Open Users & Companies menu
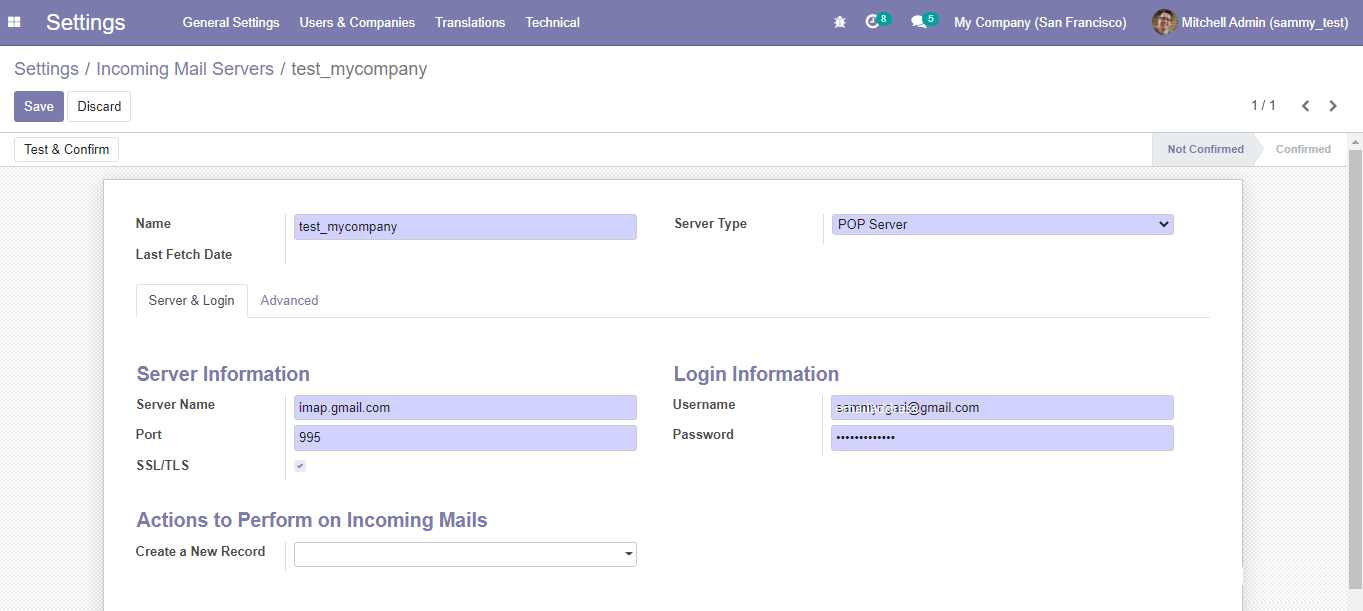This screenshot has height=611, width=1363. point(357,22)
